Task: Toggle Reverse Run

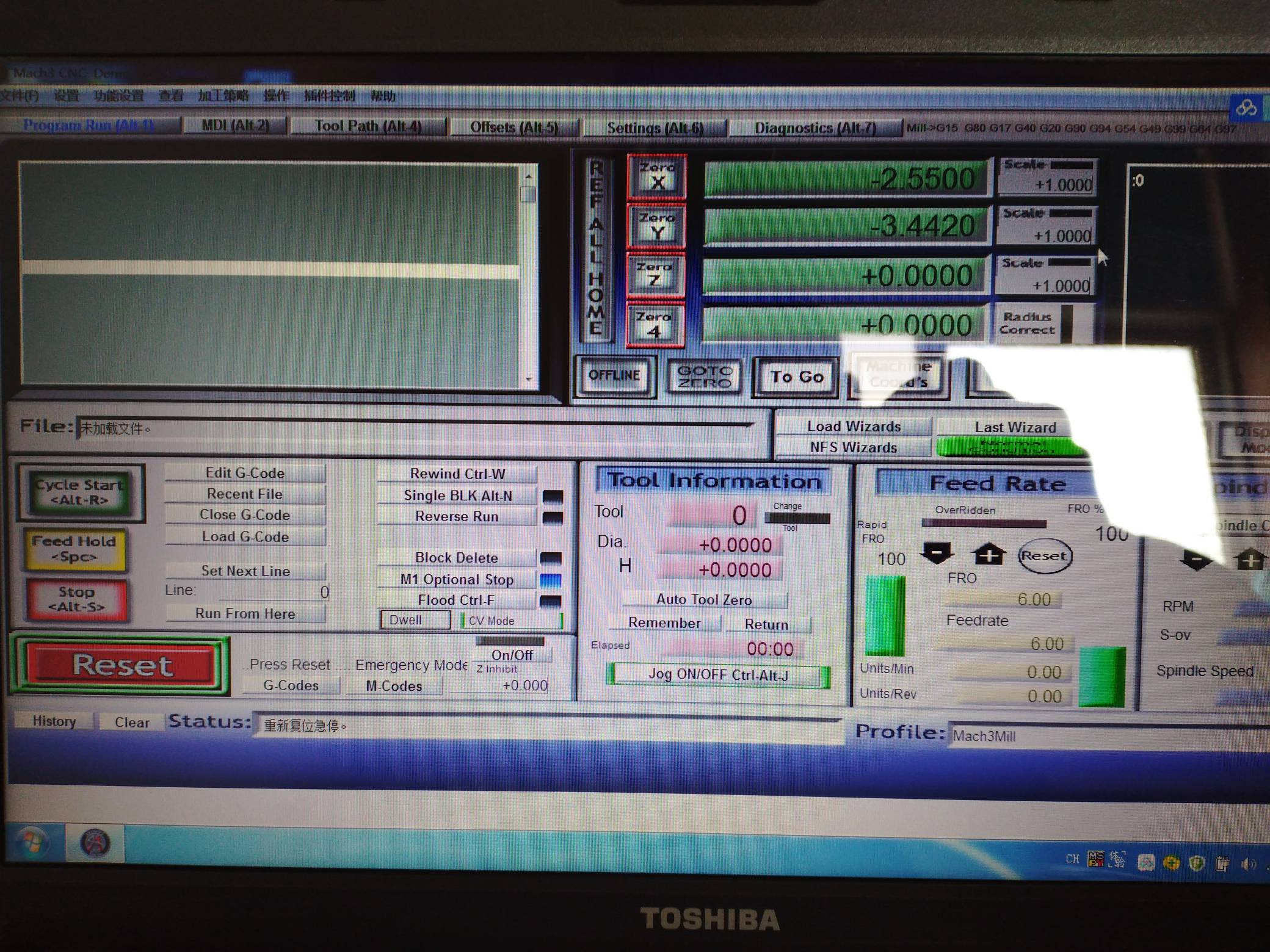Action: [457, 516]
